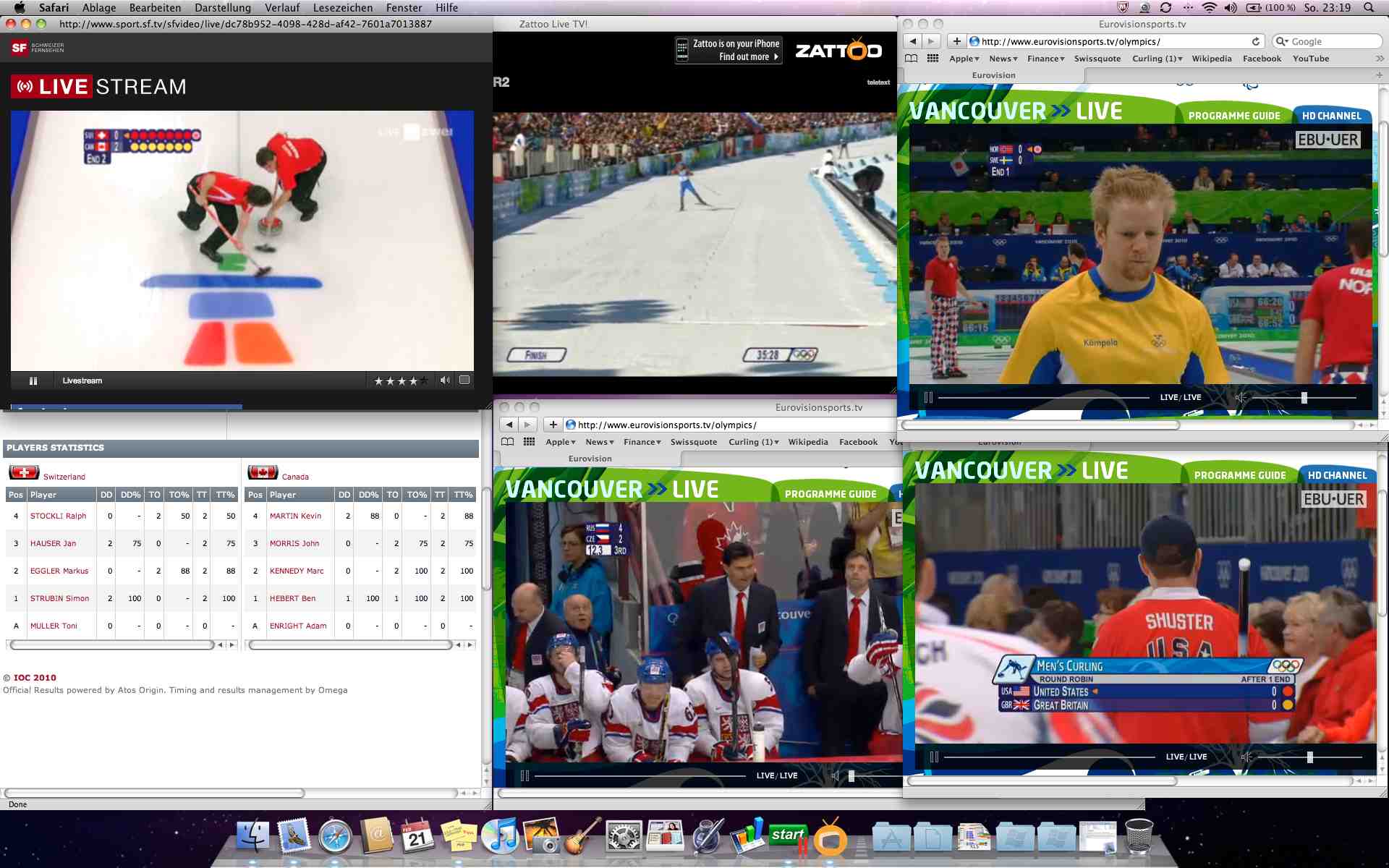Show all bookmarks in top-right Eurovisionsports window
The height and width of the screenshot is (868, 1389).
[x=912, y=59]
